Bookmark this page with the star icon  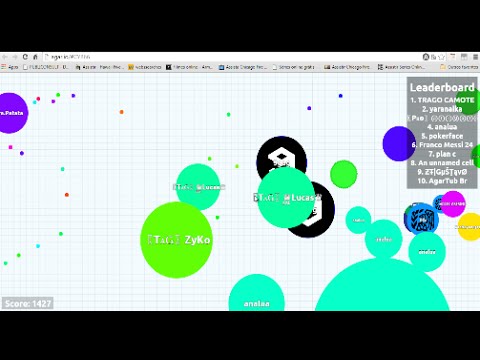click(442, 57)
